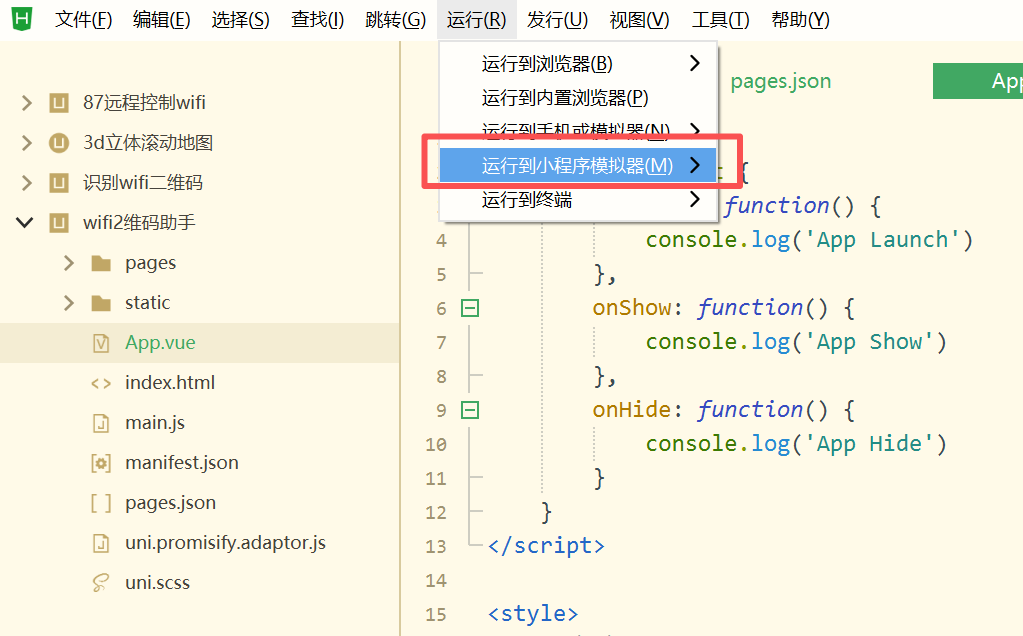This screenshot has width=1023, height=636.
Task: Select the pages folder name
Action: coord(151,263)
